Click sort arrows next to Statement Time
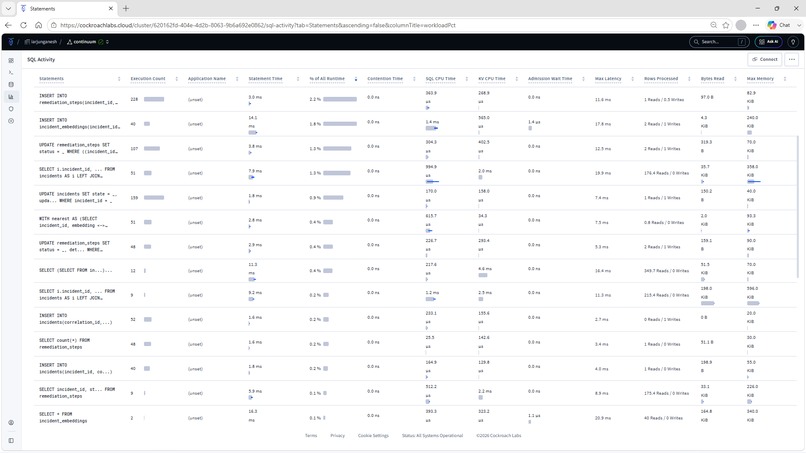Viewport: 806px width, 453px height. click(298, 79)
